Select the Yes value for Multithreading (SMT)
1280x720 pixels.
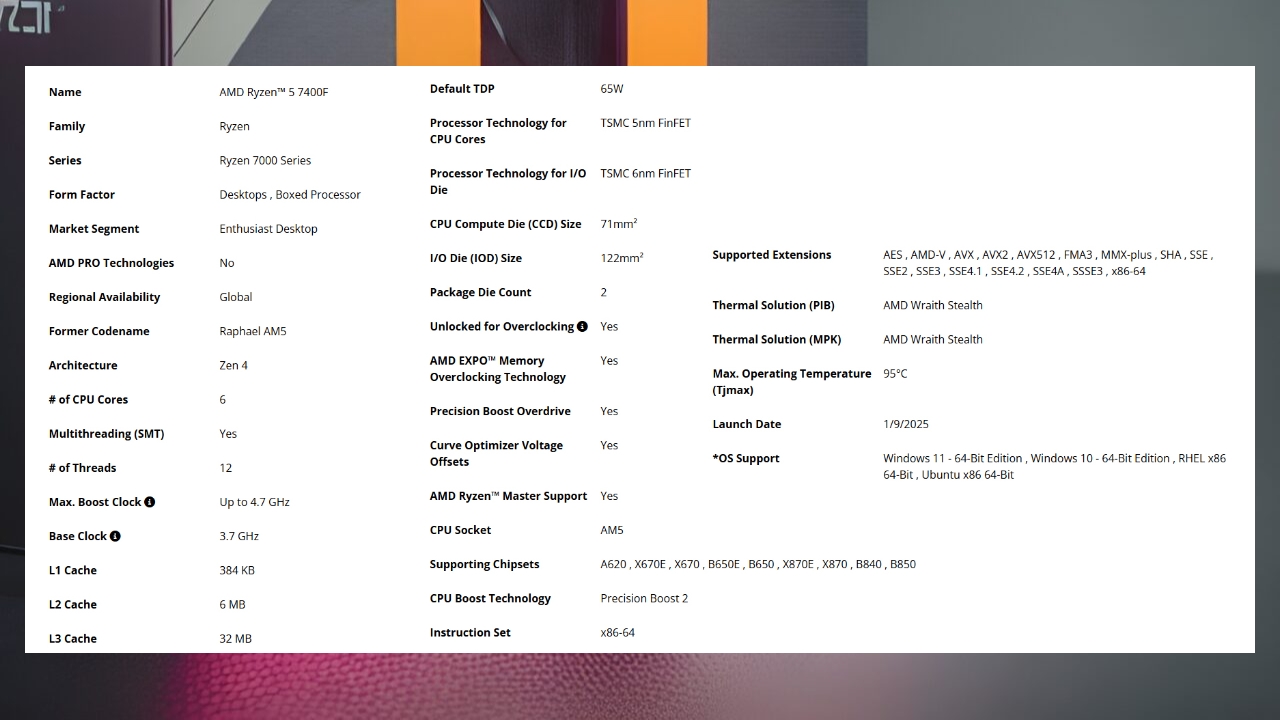point(228,434)
